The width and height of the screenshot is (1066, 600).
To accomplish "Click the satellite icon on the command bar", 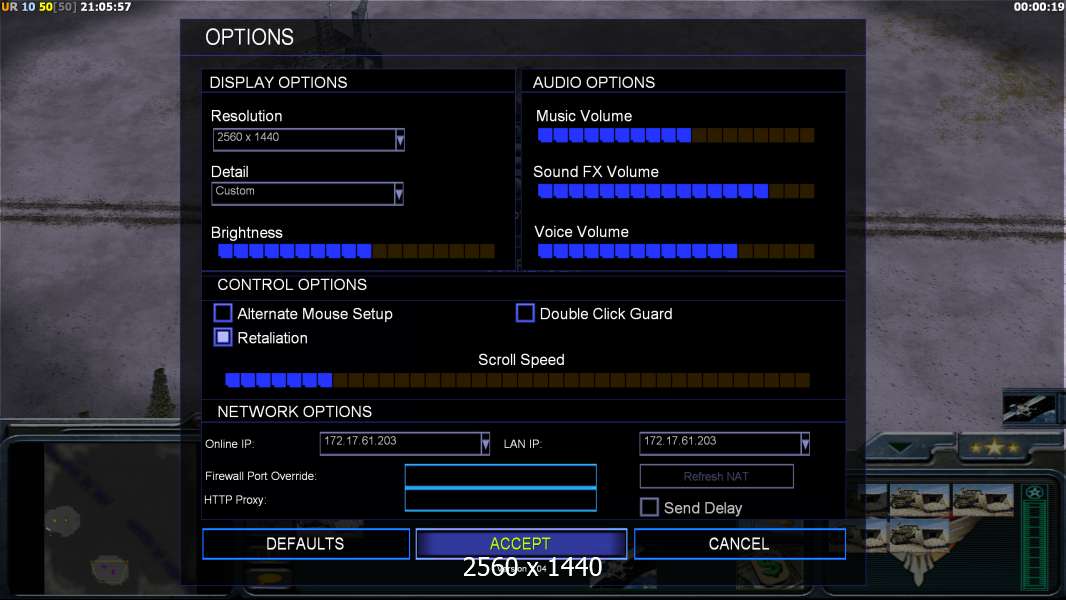I will pos(1029,408).
